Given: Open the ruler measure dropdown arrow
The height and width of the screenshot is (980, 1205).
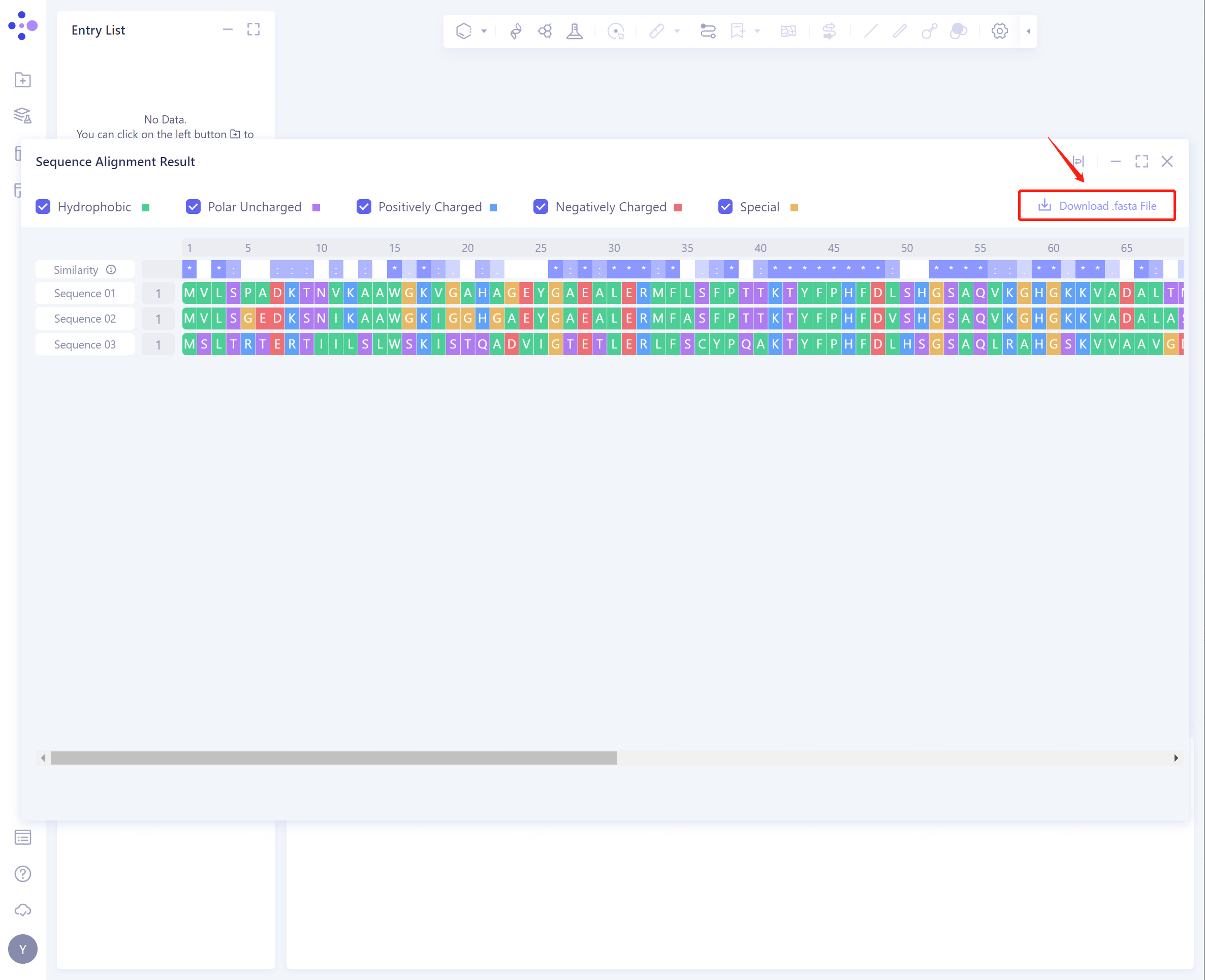Looking at the screenshot, I should coord(677,31).
